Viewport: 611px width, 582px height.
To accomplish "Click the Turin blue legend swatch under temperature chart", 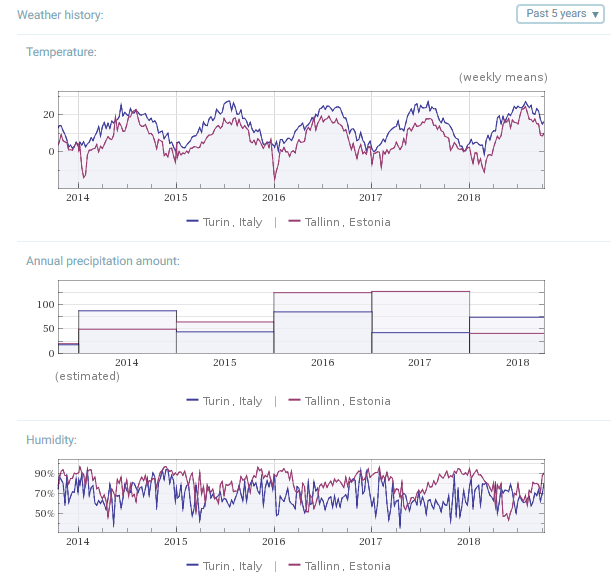I will tap(192, 221).
